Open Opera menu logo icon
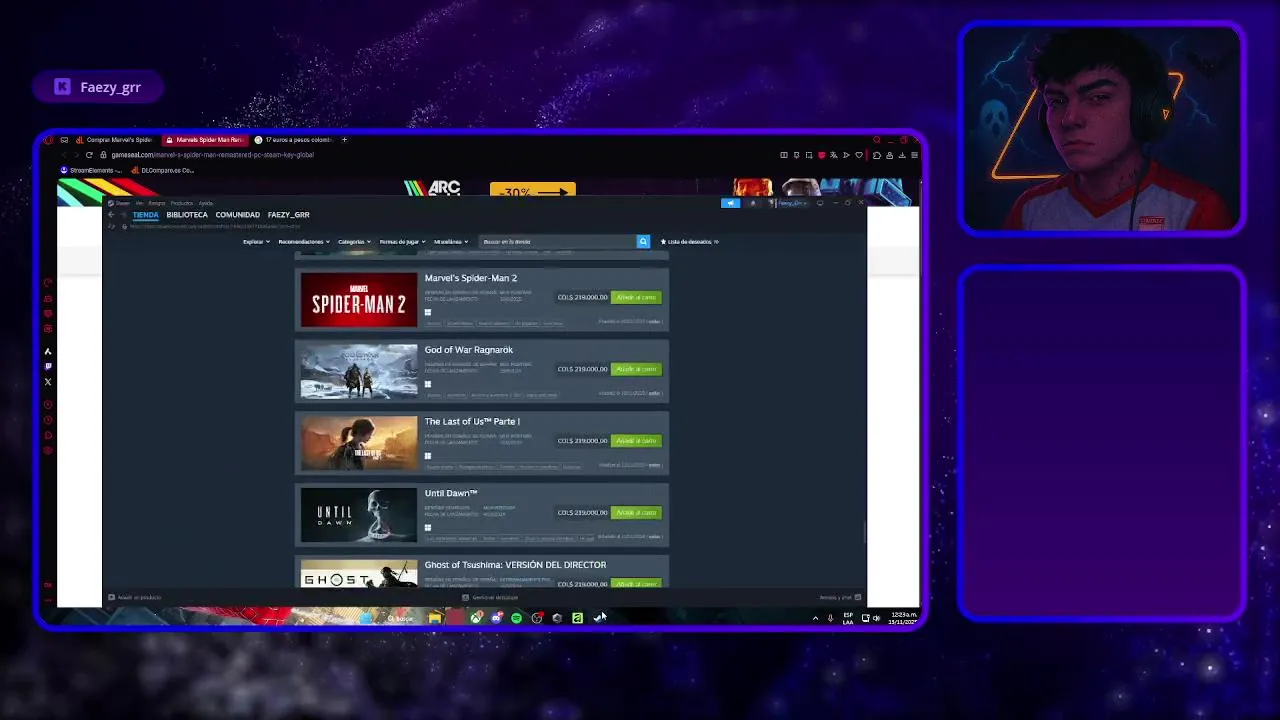 pos(48,140)
